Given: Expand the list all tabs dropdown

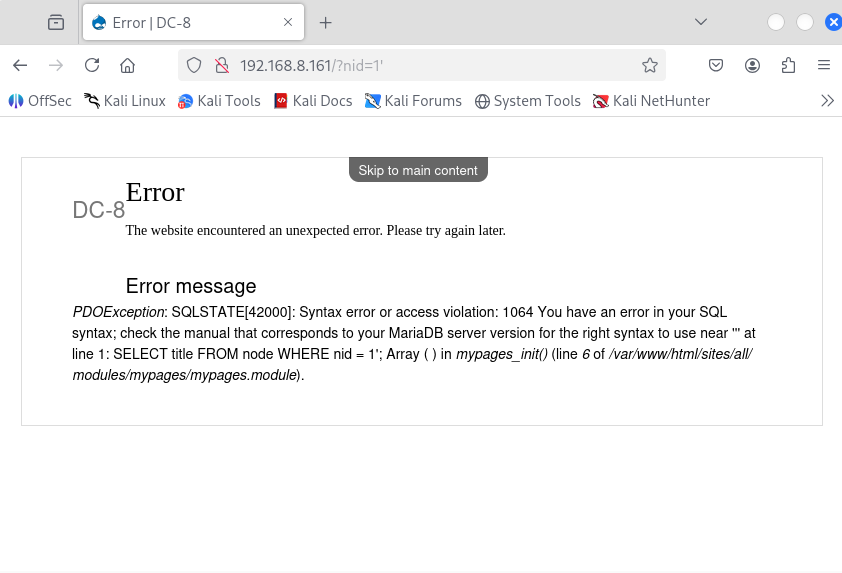Looking at the screenshot, I should [x=701, y=22].
